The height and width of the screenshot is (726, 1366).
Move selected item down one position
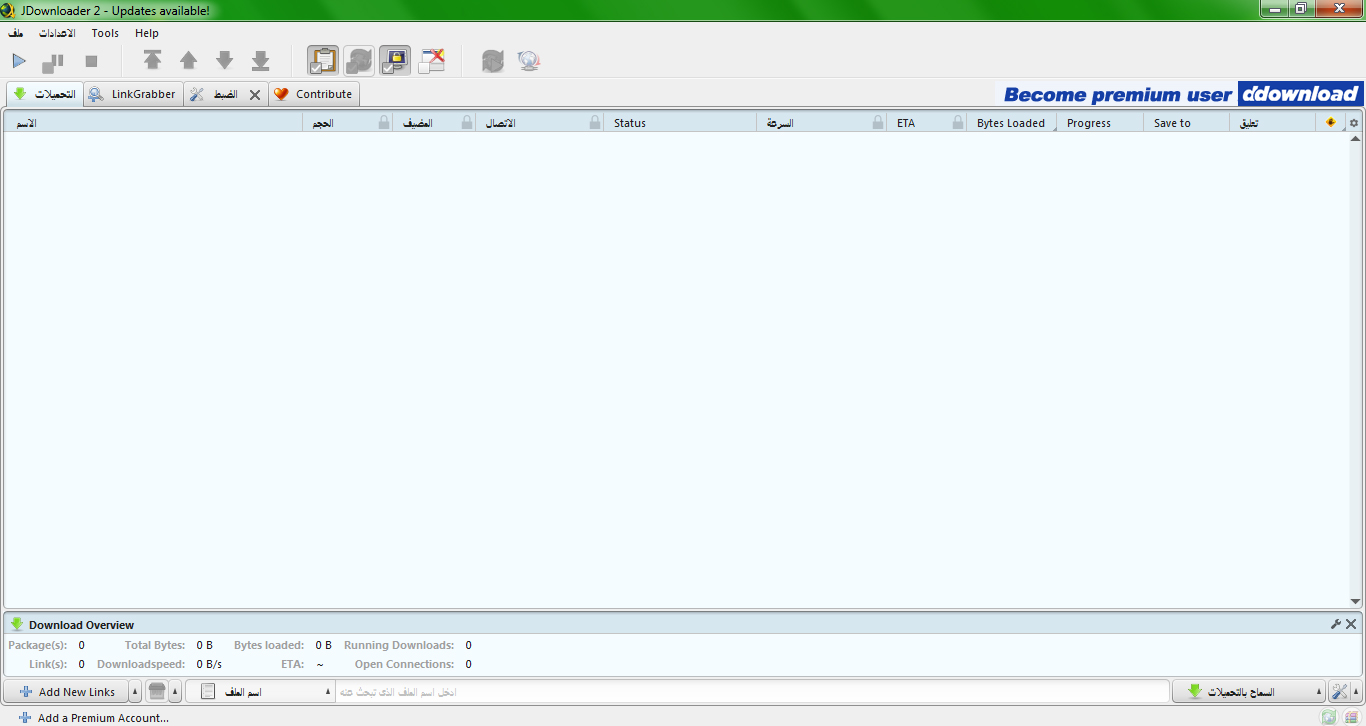224,61
